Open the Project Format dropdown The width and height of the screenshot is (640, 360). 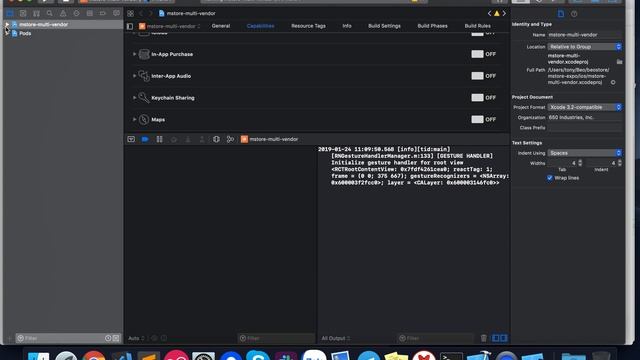(584, 107)
